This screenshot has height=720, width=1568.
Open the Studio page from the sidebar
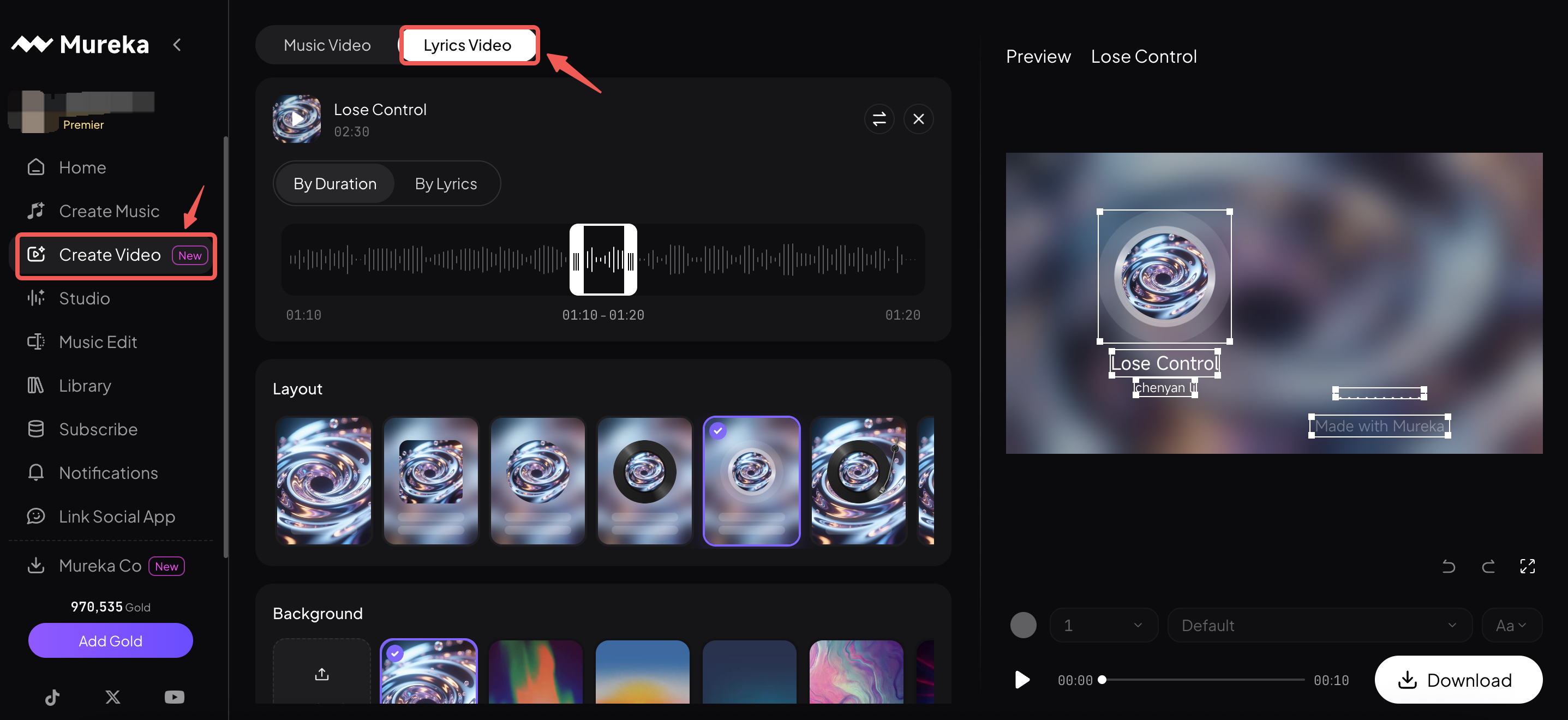(x=84, y=298)
